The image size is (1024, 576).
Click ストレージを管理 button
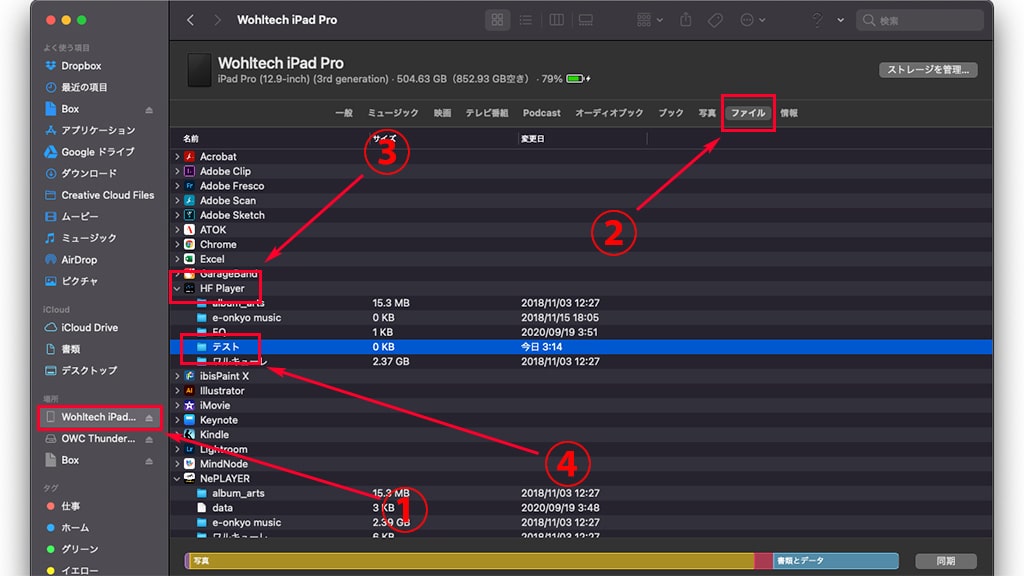point(928,70)
